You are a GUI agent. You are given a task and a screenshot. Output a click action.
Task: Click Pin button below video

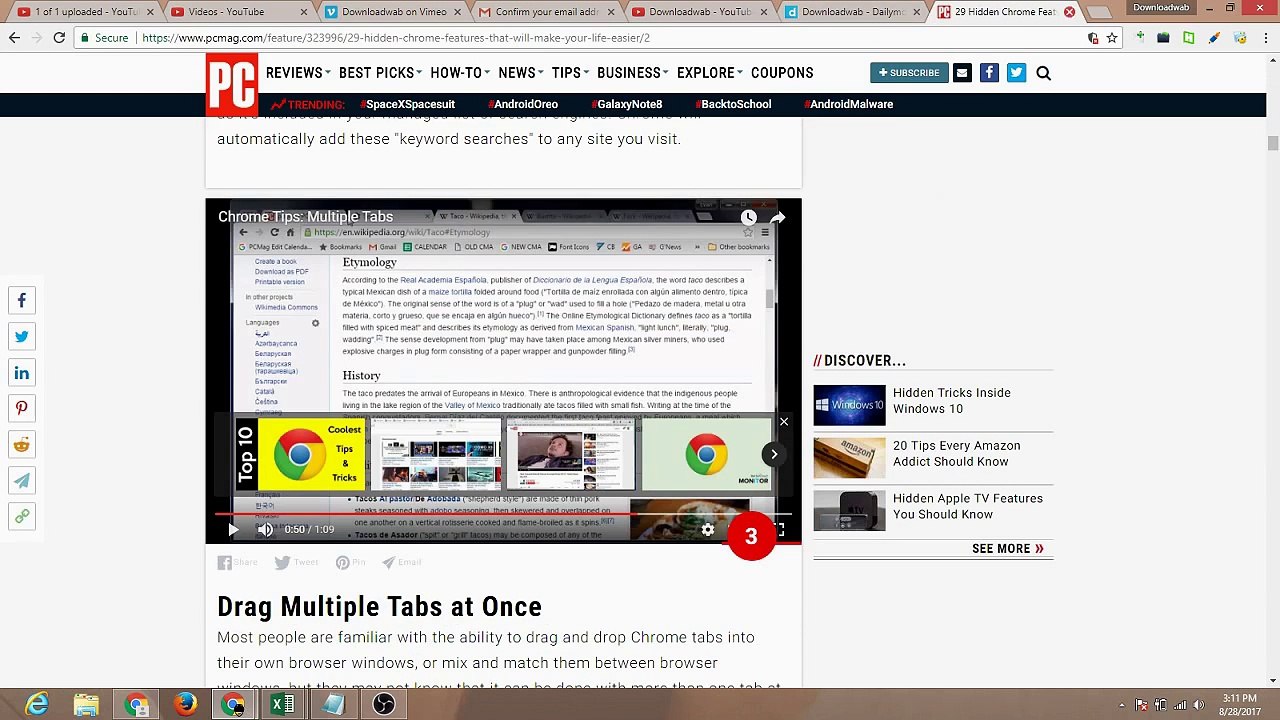pyautogui.click(x=351, y=563)
